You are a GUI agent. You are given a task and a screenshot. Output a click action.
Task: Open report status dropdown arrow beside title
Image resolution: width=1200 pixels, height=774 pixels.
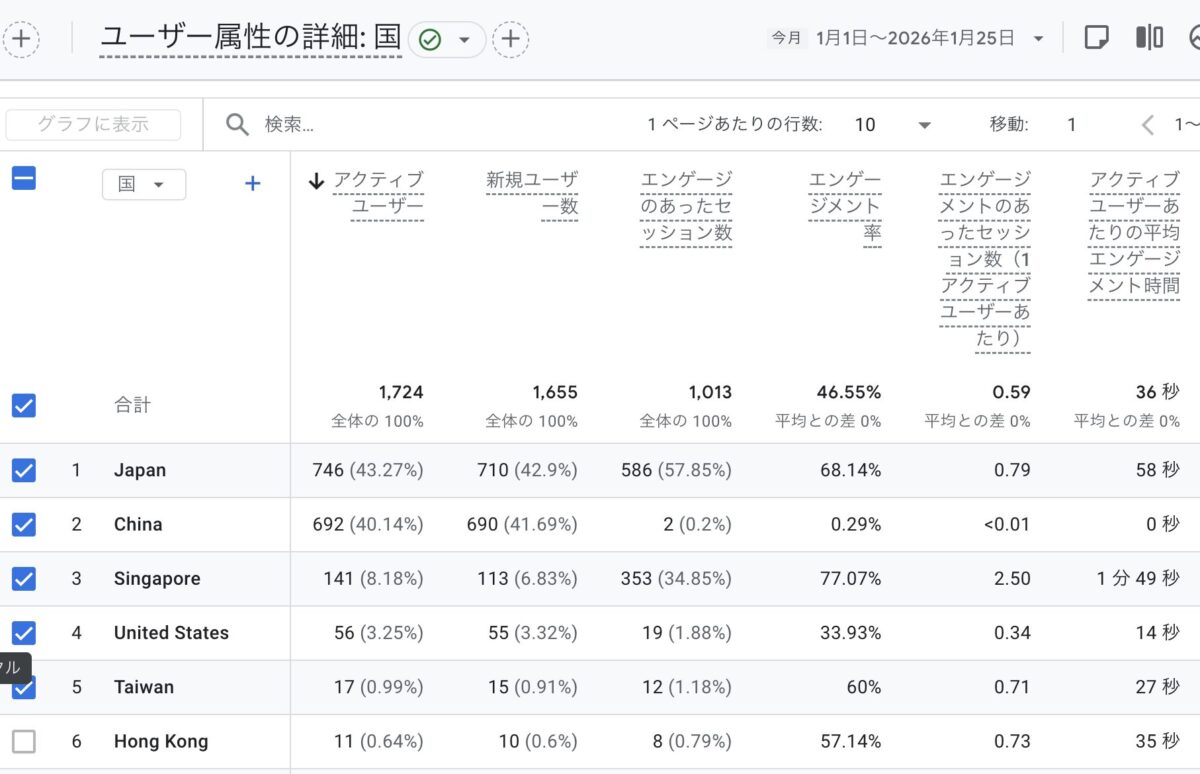point(464,40)
